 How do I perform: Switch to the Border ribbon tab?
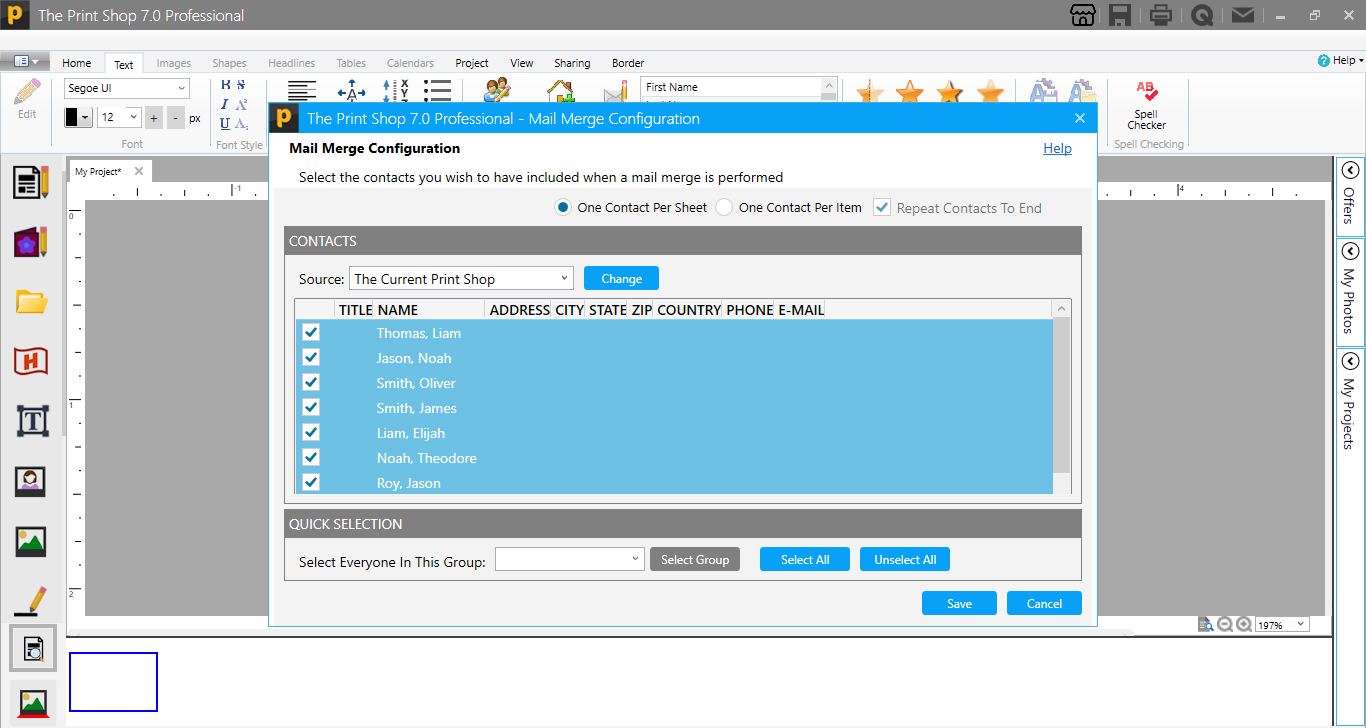coord(628,63)
